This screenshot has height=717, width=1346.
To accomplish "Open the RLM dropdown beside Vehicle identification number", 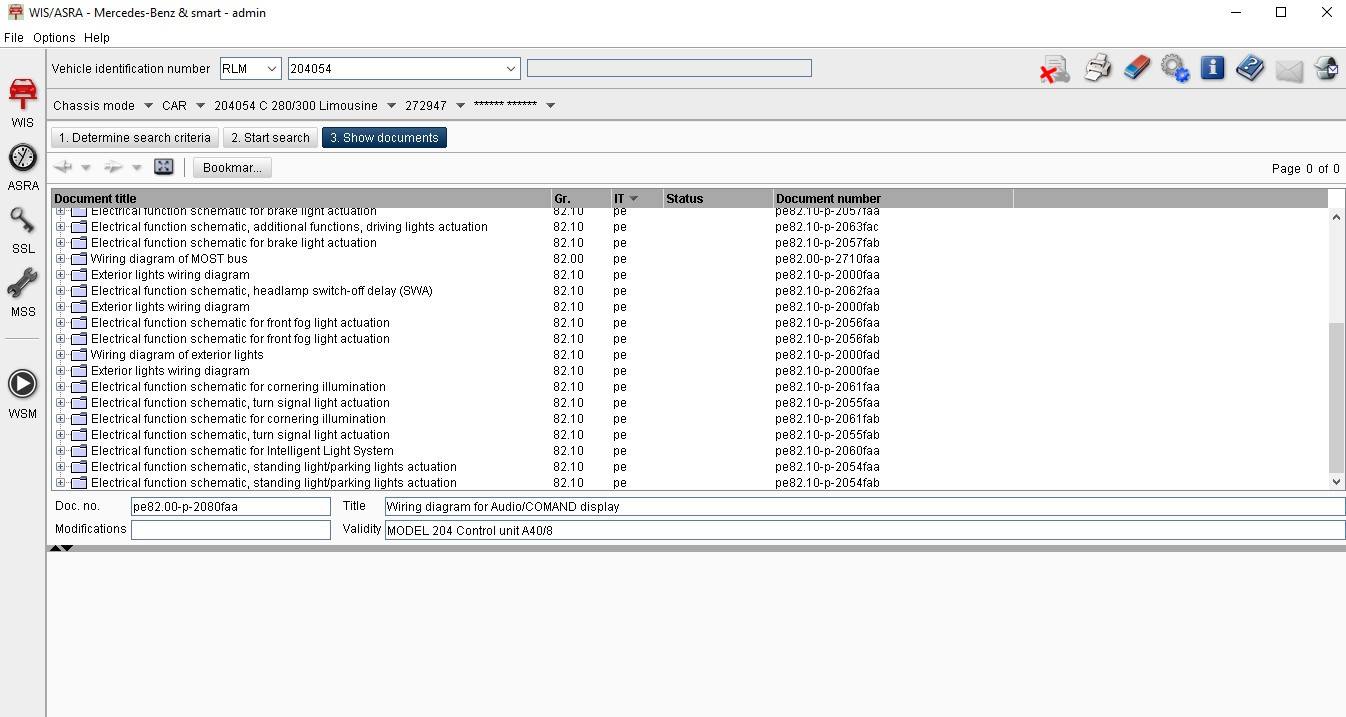I will [x=271, y=69].
